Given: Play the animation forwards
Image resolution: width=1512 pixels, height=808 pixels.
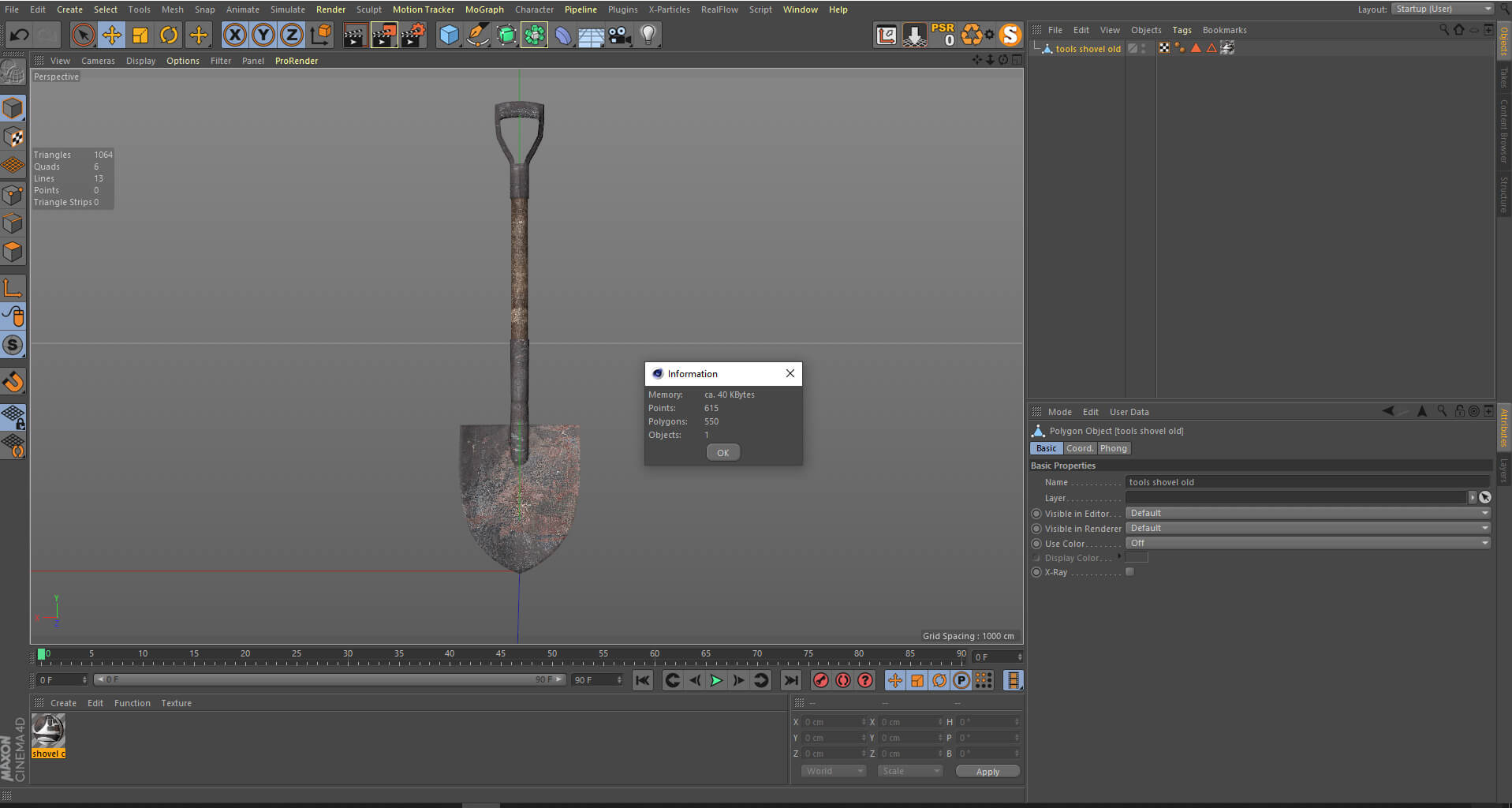Looking at the screenshot, I should click(x=716, y=680).
